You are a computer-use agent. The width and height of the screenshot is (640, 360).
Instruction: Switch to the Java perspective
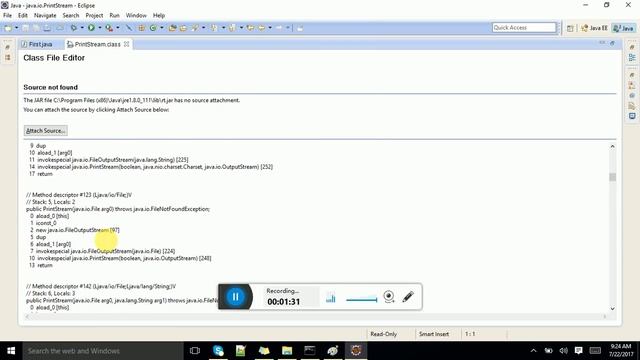pos(624,28)
